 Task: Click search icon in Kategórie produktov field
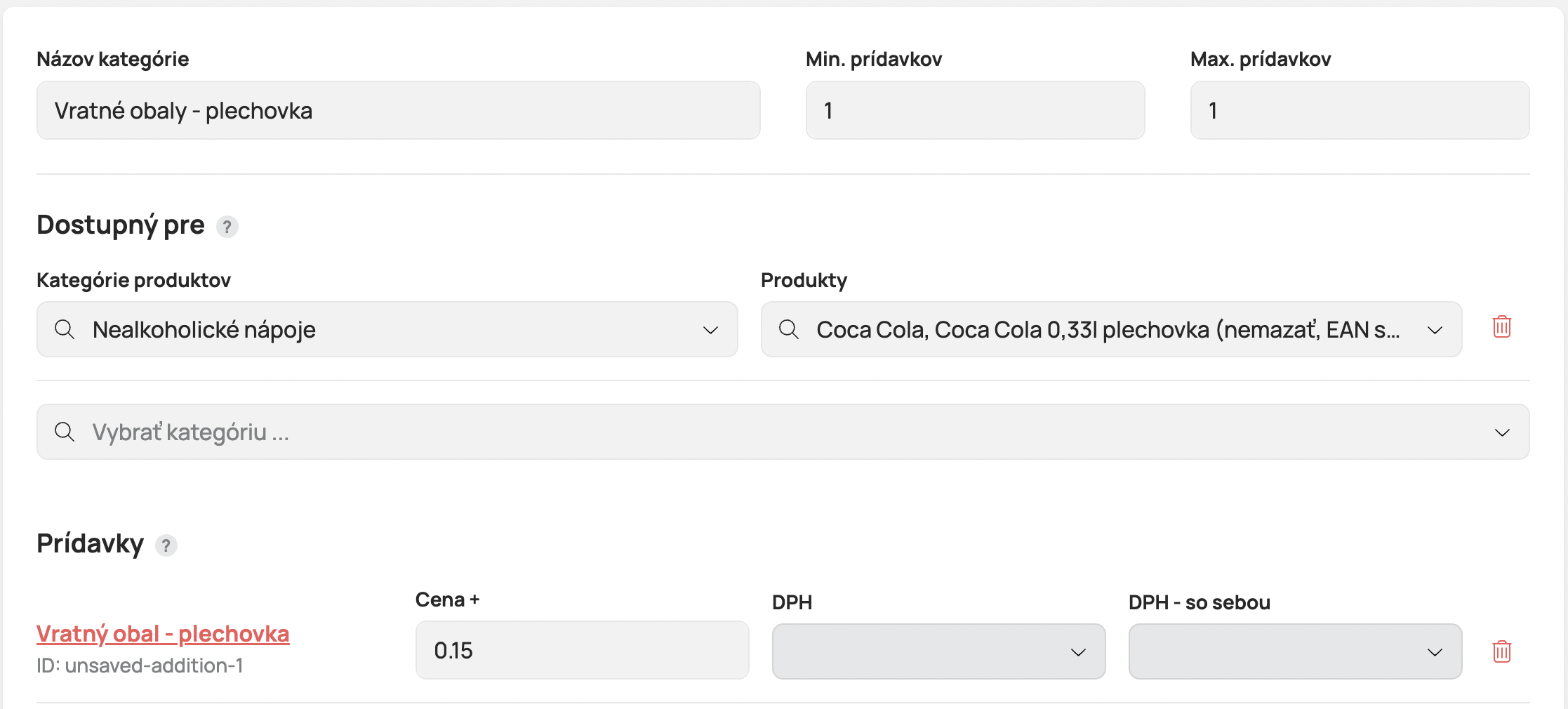point(65,329)
